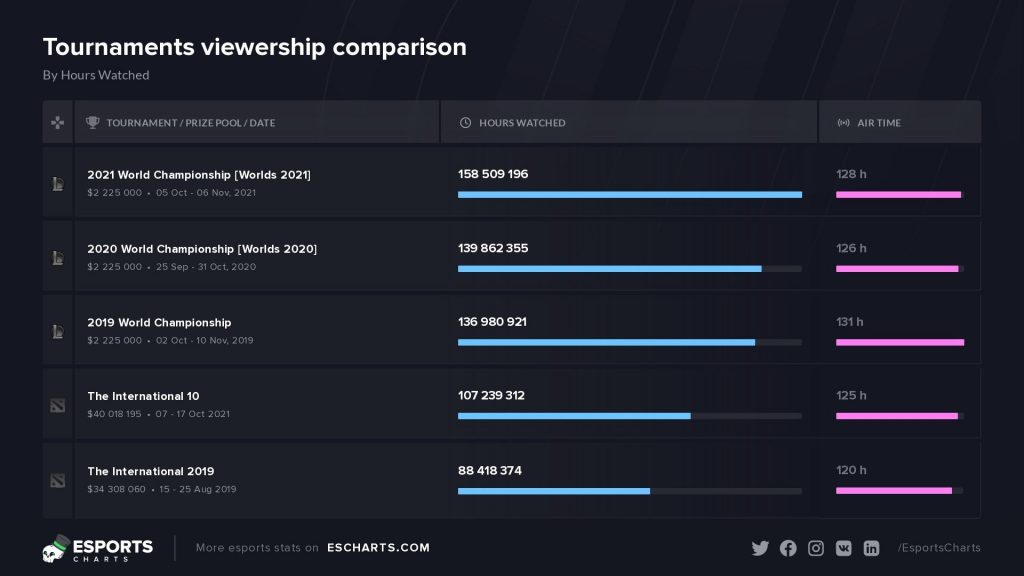Click League of Legends icon for Worlds 2021
The image size is (1024, 576).
pos(58,183)
